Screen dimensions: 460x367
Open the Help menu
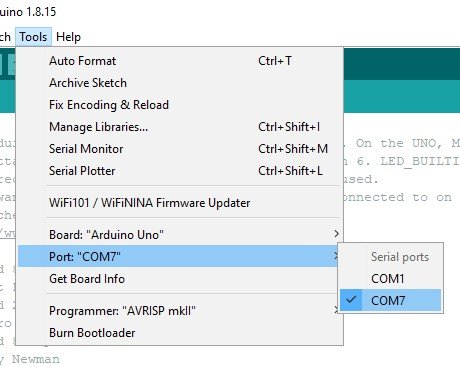click(x=68, y=37)
